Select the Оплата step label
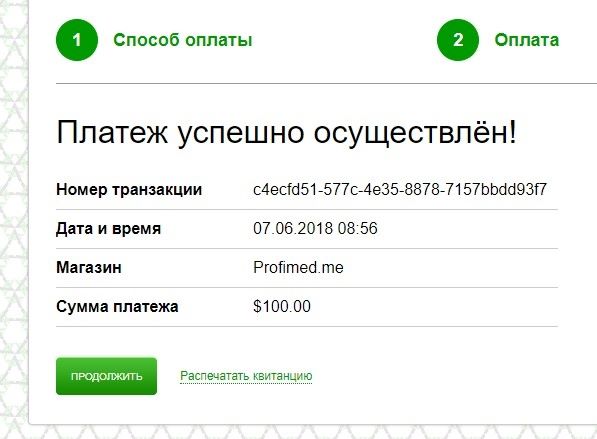 (527, 40)
